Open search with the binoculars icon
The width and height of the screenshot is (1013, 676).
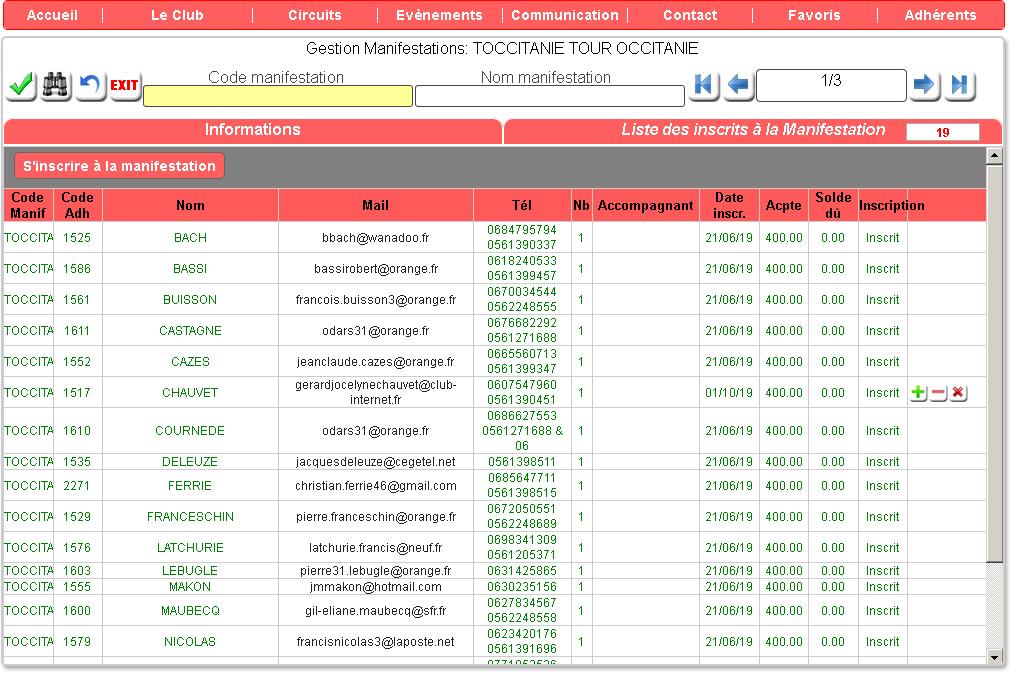[x=56, y=85]
